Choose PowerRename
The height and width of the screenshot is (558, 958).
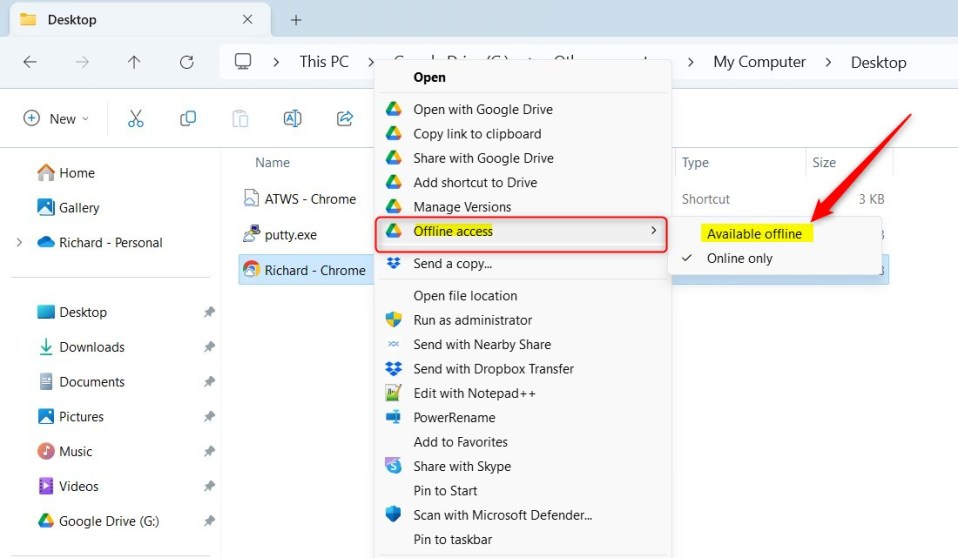coord(522,418)
